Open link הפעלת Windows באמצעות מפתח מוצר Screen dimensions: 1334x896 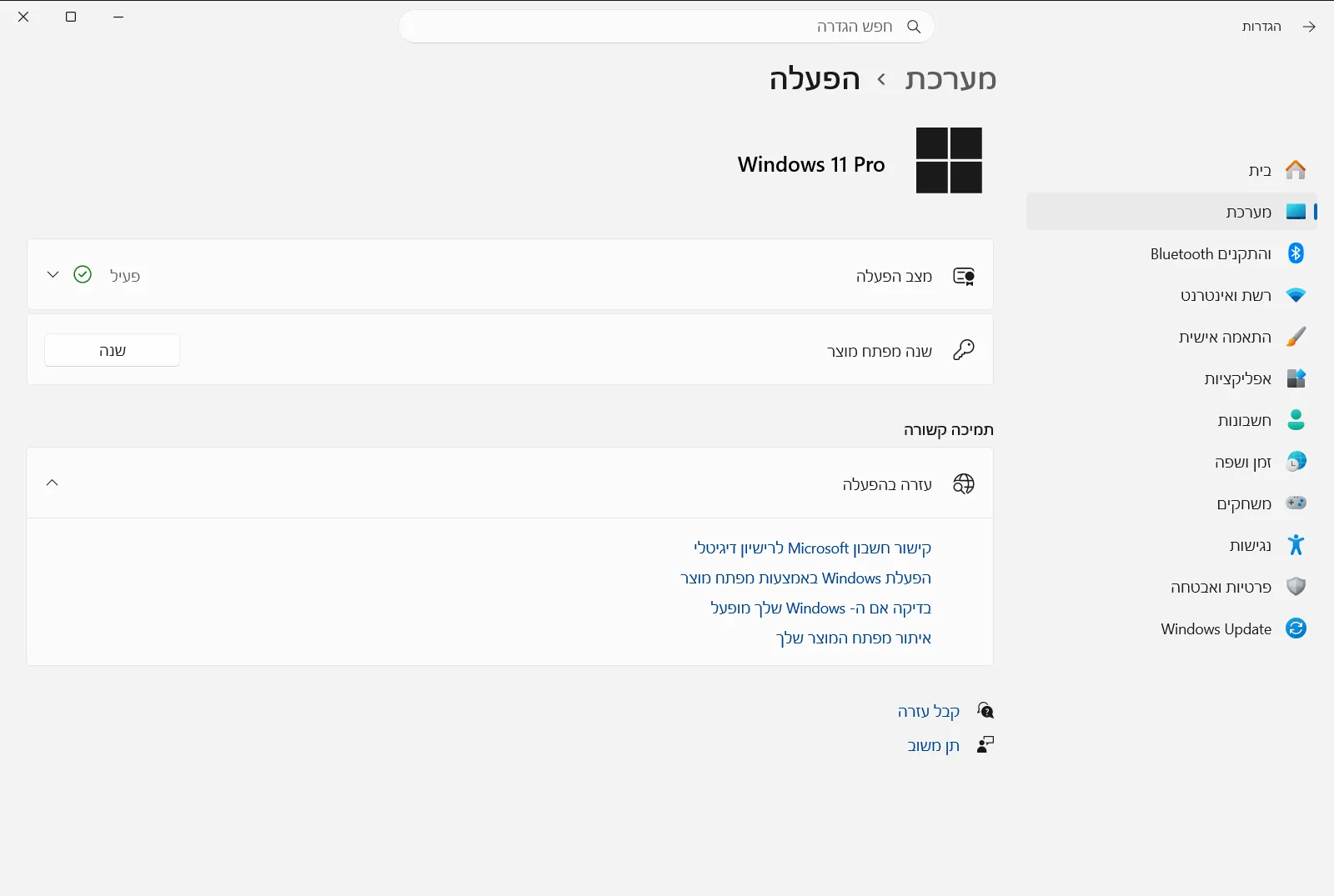tap(805, 578)
